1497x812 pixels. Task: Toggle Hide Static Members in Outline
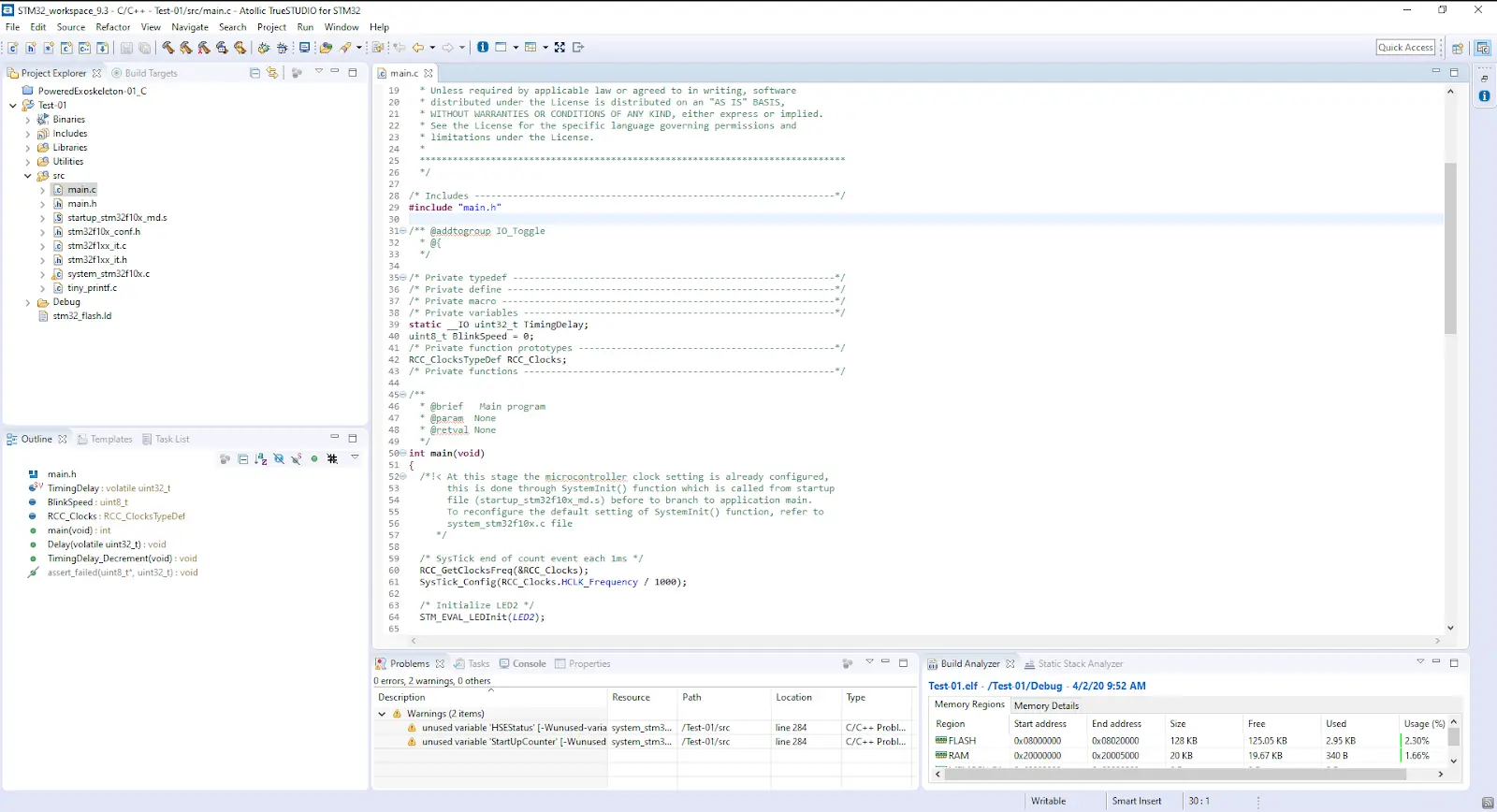coord(297,458)
